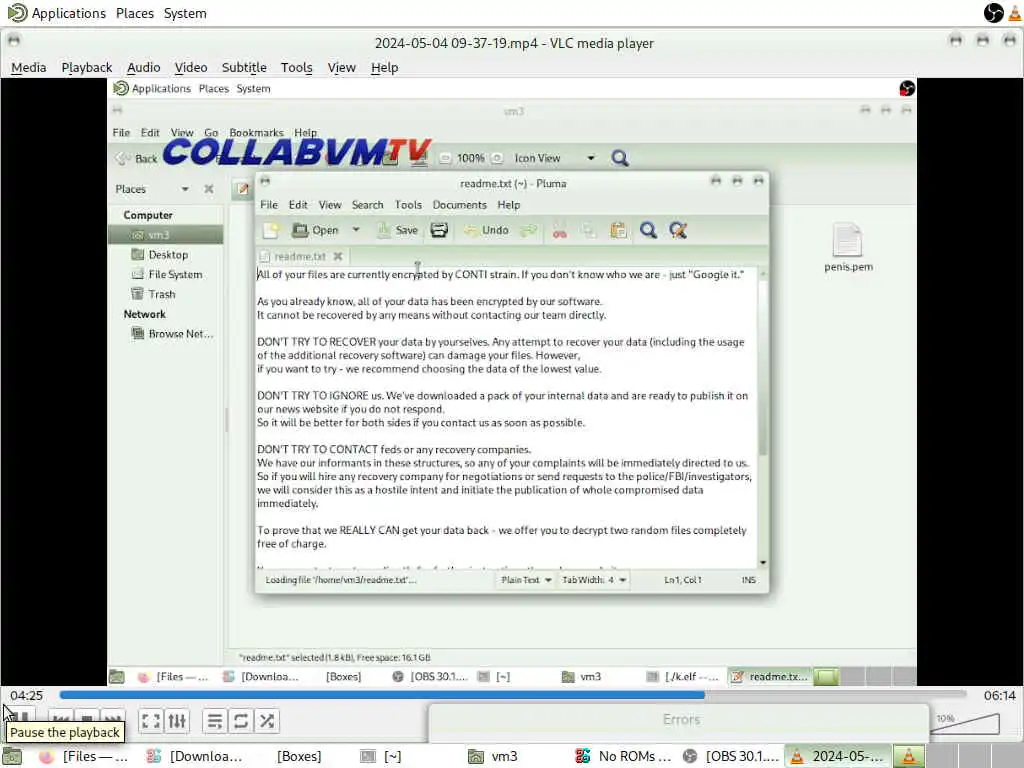Toggle VLC random shuffle mode
Image resolution: width=1024 pixels, height=768 pixels.
pyautogui.click(x=266, y=721)
